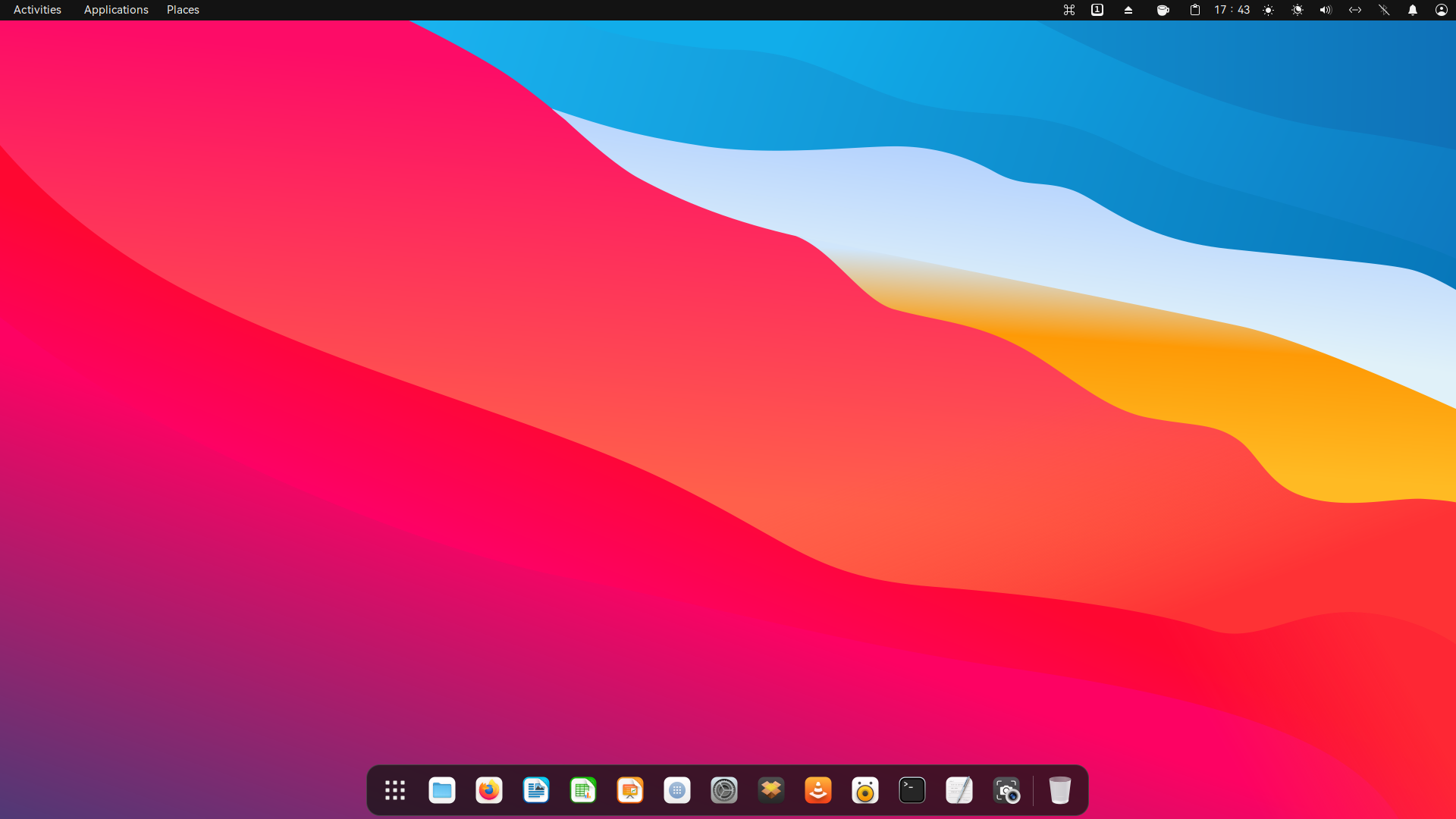Open the Applications menu

pyautogui.click(x=116, y=10)
